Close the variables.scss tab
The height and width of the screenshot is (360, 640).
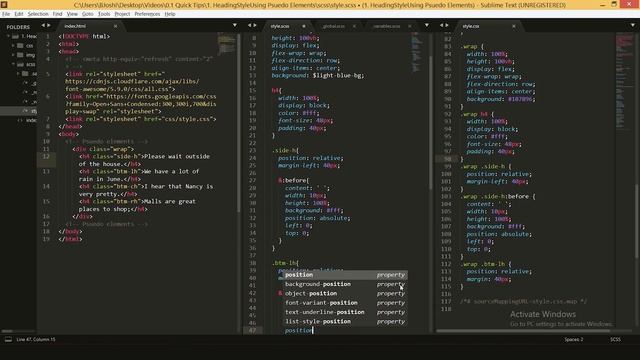click(x=409, y=26)
